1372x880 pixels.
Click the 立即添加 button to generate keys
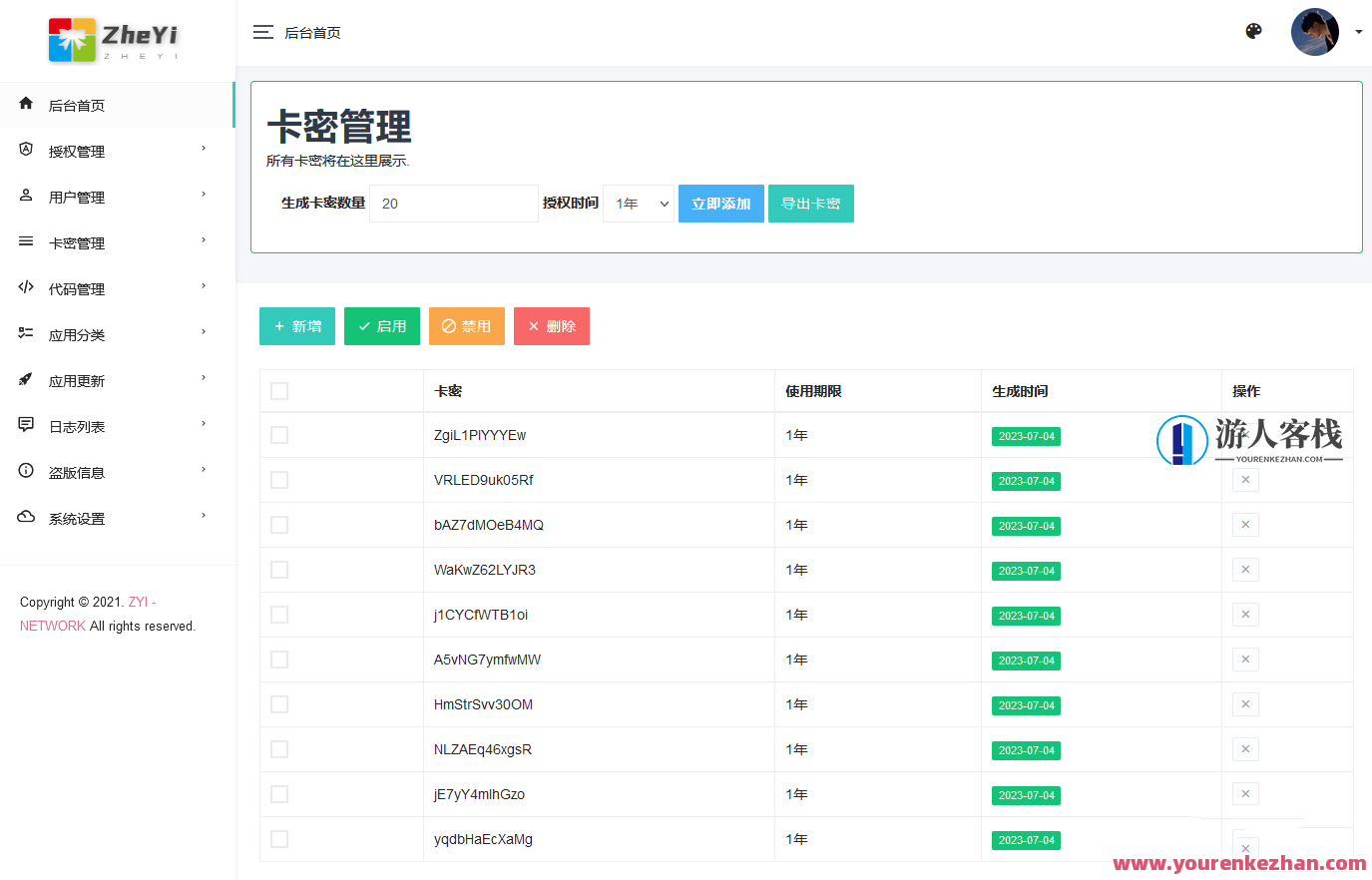[x=720, y=203]
